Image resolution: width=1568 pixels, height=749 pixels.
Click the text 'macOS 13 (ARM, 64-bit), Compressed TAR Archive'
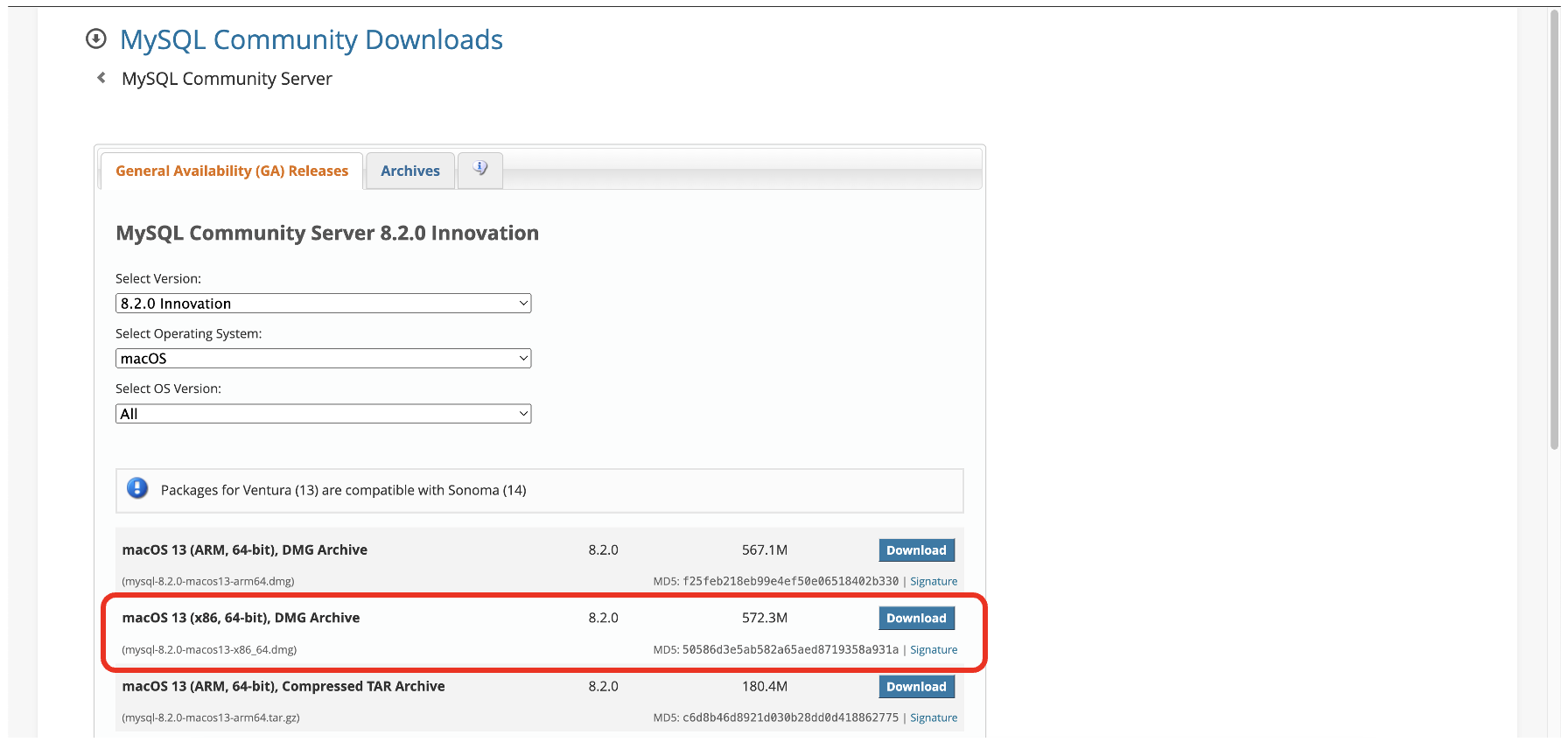point(283,686)
